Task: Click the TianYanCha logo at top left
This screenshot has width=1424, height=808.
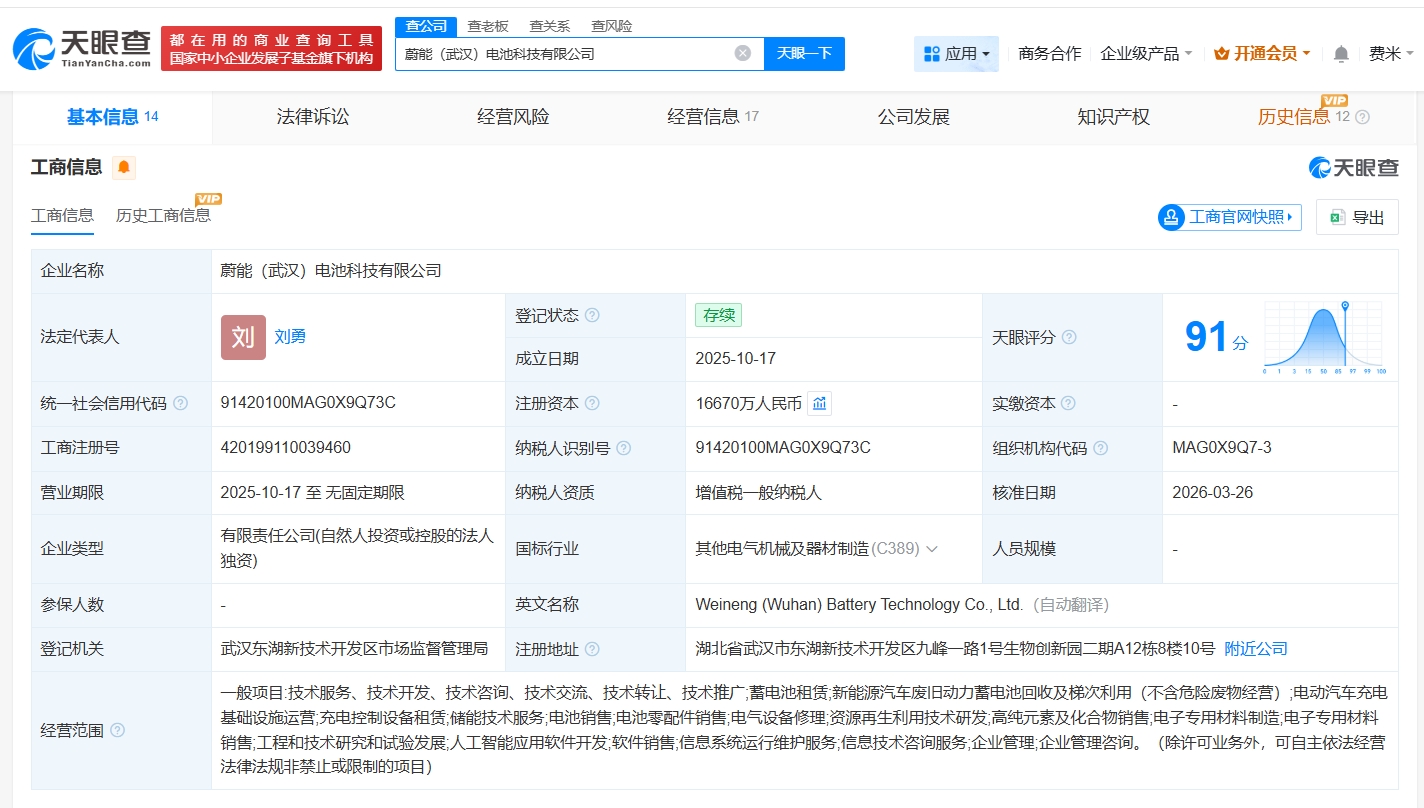Action: (82, 47)
